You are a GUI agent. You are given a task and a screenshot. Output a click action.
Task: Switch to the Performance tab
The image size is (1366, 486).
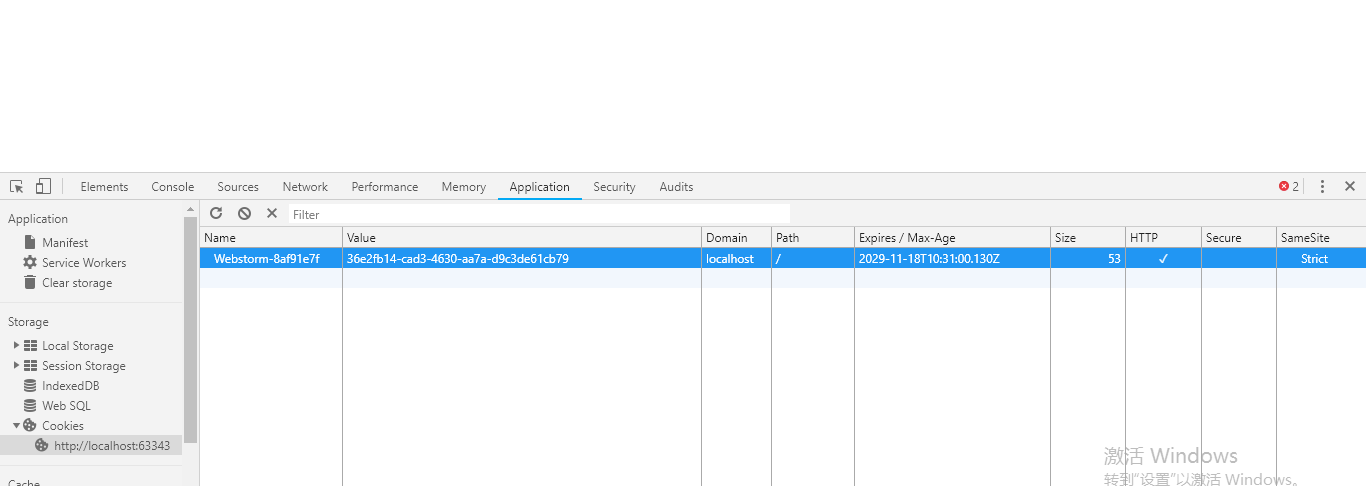(x=385, y=187)
